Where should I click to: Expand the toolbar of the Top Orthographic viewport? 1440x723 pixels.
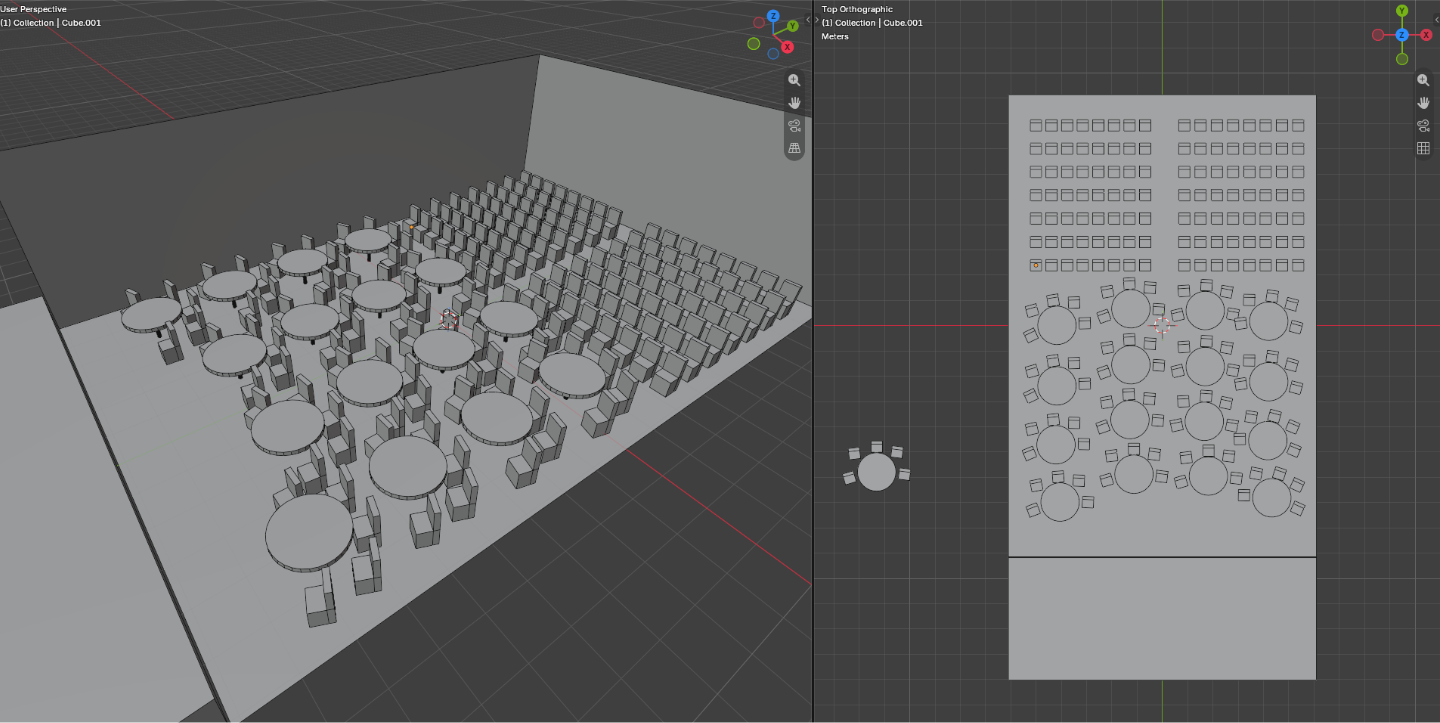(818, 19)
